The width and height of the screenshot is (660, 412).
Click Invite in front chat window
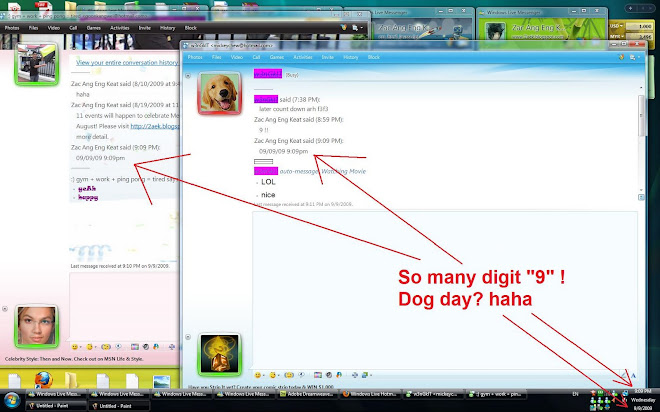(x=327, y=57)
